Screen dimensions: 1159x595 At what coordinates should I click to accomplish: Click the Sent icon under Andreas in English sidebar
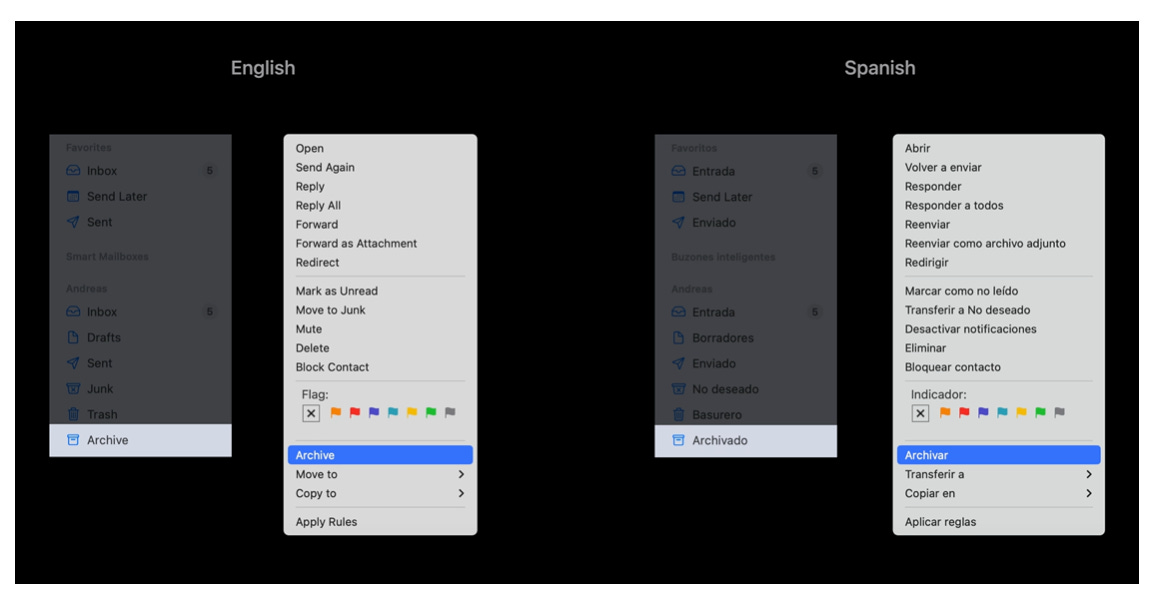point(73,363)
